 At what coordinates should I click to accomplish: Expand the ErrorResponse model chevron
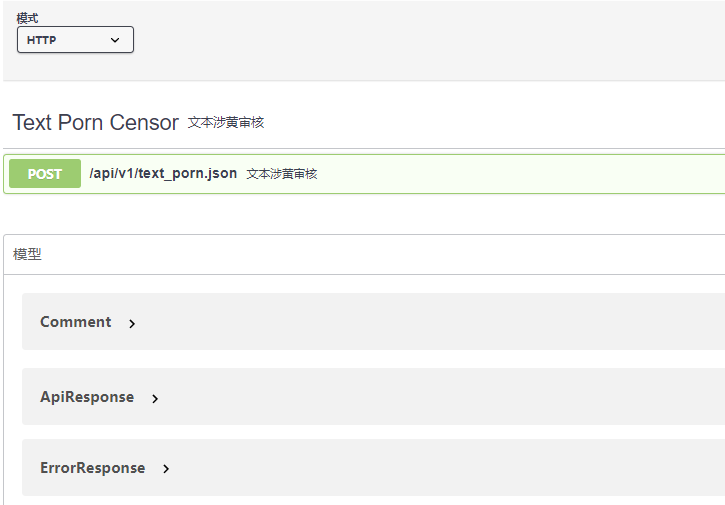(166, 469)
